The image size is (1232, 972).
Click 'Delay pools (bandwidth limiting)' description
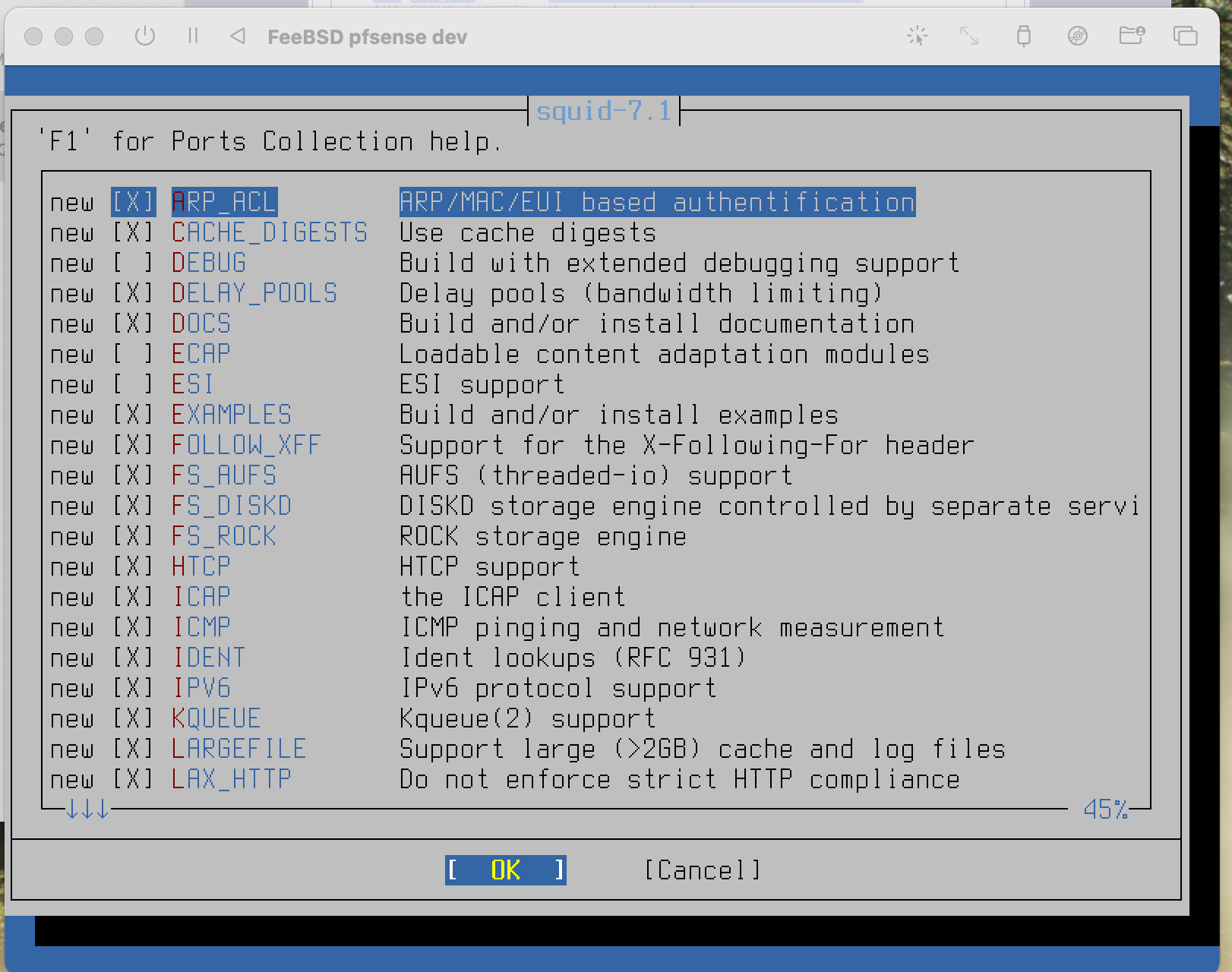pyautogui.click(x=642, y=294)
